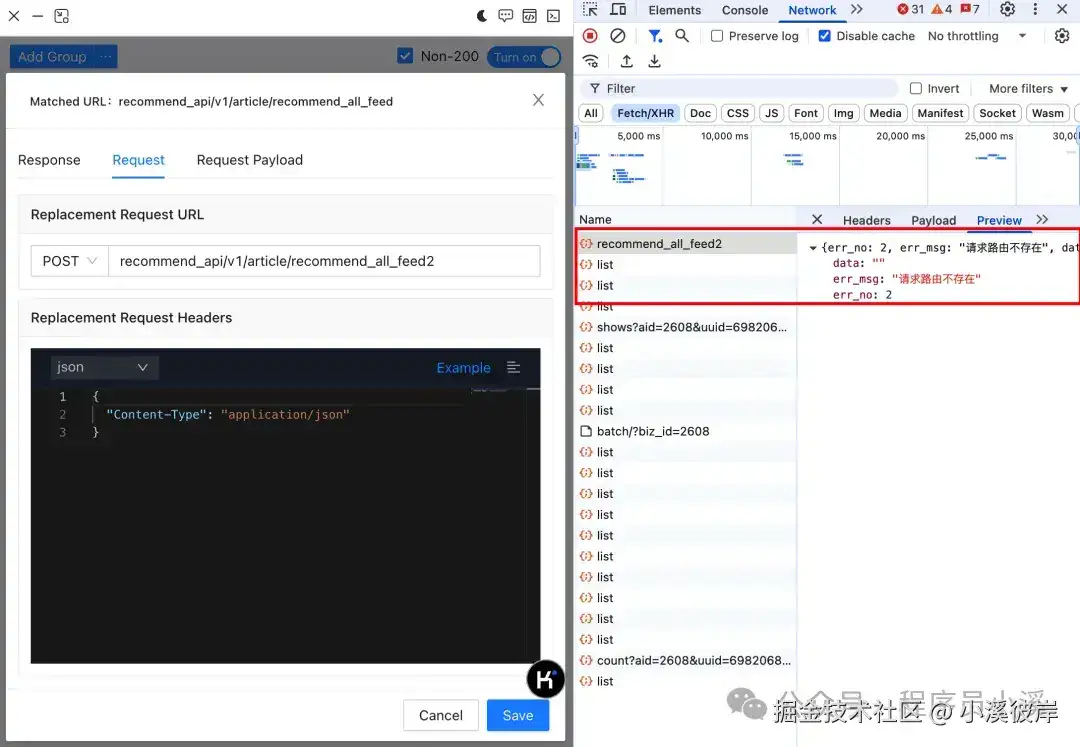Click the Save button
Viewport: 1080px width, 747px height.
tap(518, 715)
